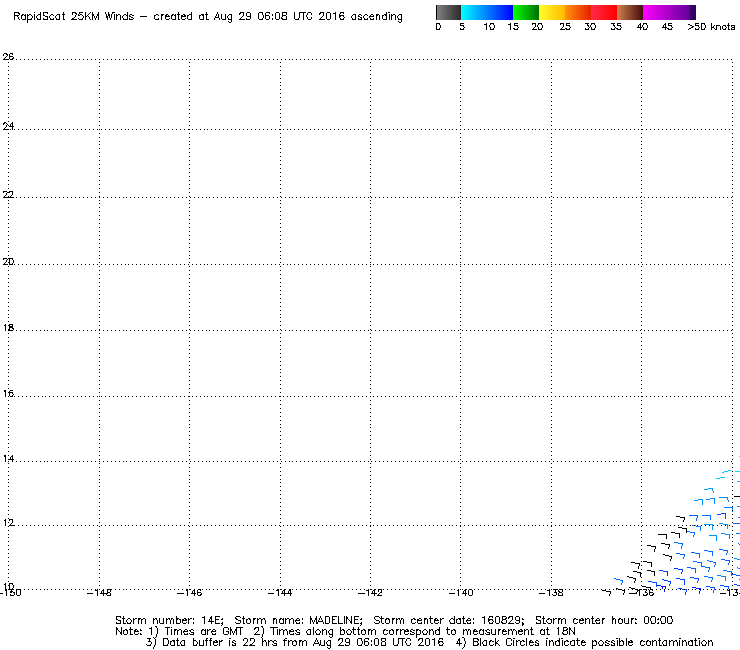Click latitude axis label 26

click(x=8, y=57)
